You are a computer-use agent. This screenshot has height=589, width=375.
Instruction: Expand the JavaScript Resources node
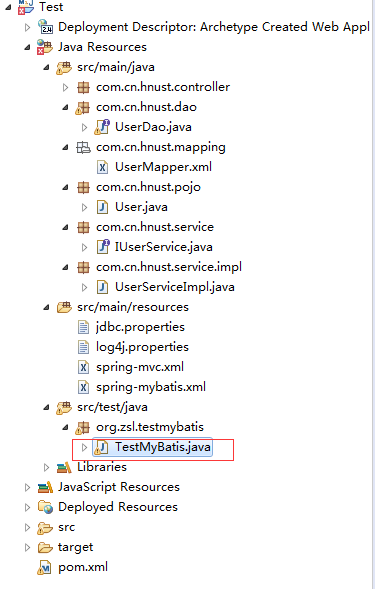[x=27, y=487]
